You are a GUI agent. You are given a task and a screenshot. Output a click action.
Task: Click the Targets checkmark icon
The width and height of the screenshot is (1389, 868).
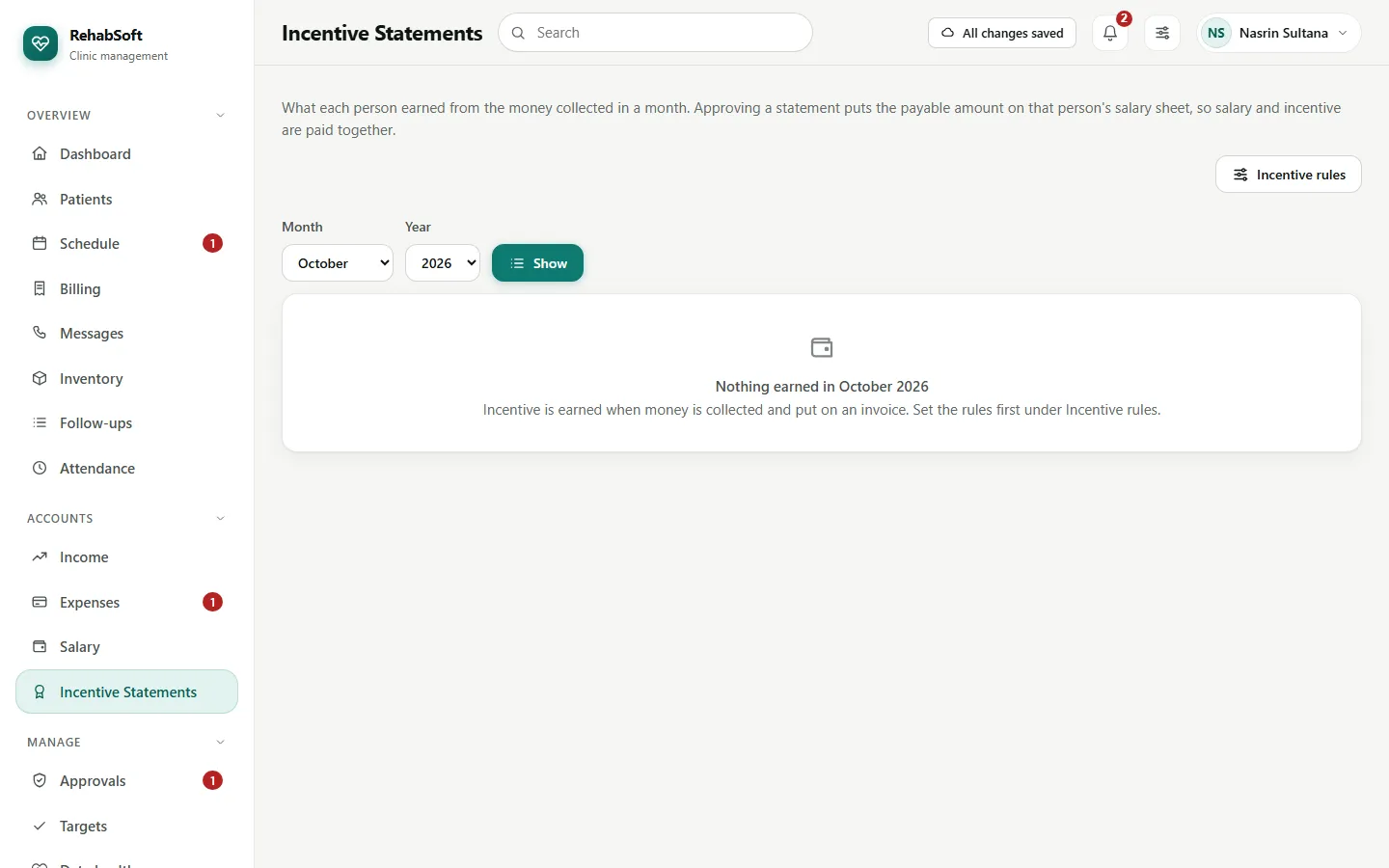point(40,826)
